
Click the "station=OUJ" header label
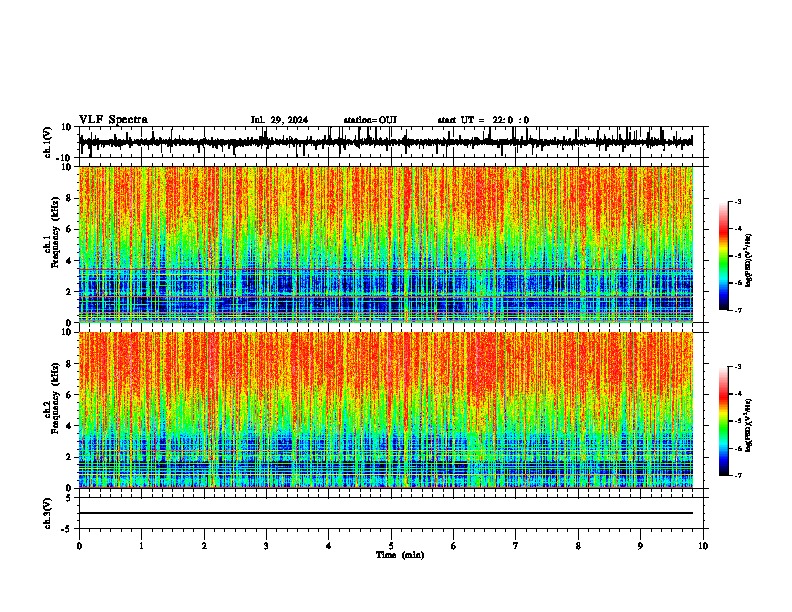pos(370,120)
